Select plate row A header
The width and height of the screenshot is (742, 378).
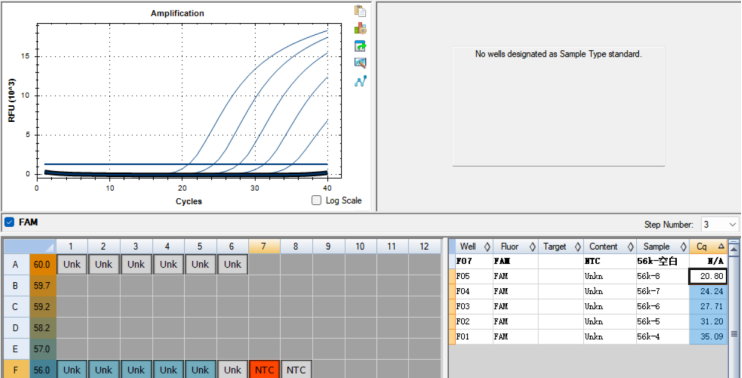(x=16, y=264)
